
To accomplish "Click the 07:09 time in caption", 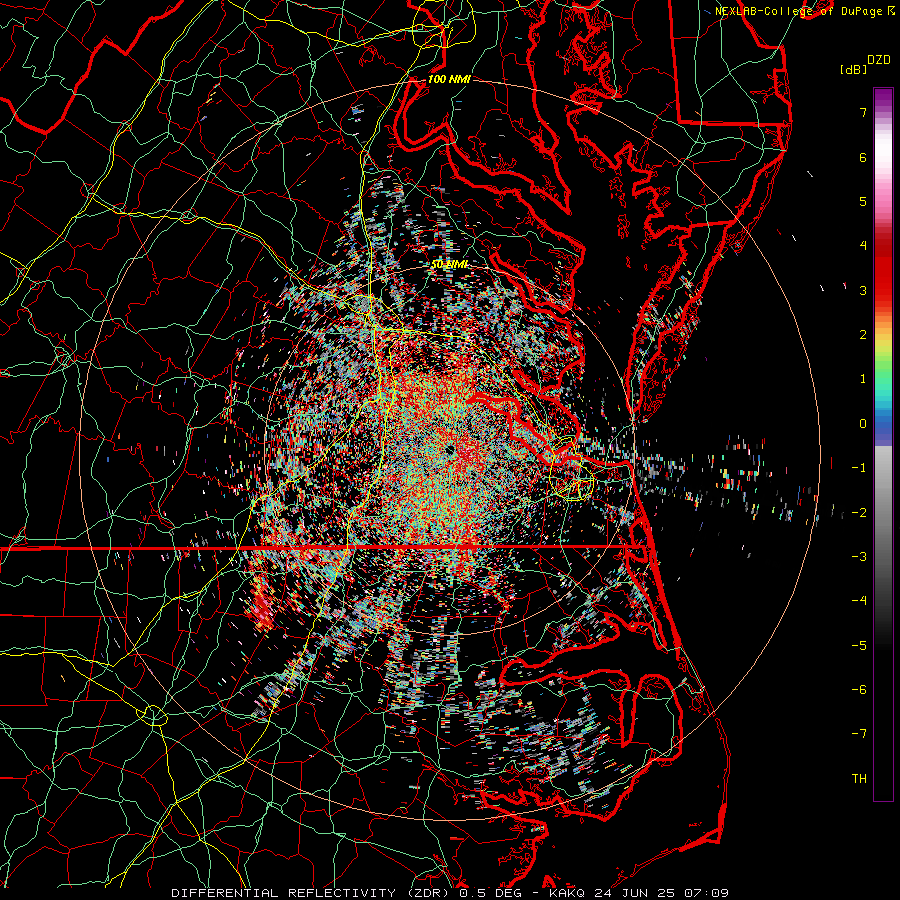I will coord(708,893).
